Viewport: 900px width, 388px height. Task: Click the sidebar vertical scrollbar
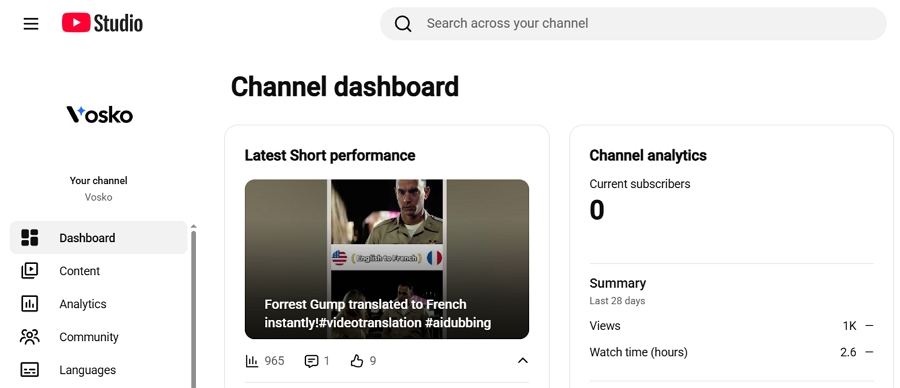coord(193,309)
